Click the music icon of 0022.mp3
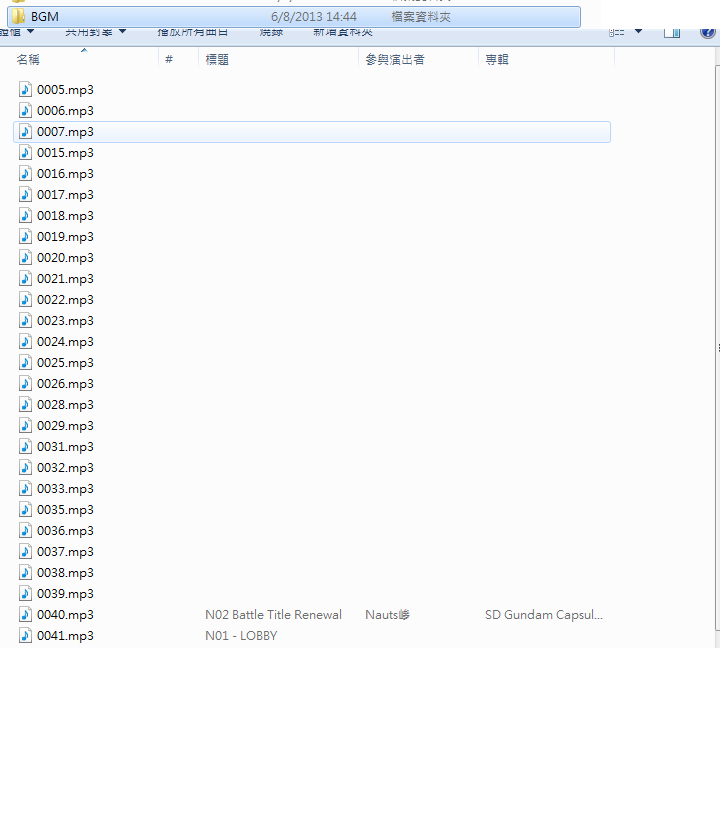Viewport: 722px width, 820px height. click(25, 299)
